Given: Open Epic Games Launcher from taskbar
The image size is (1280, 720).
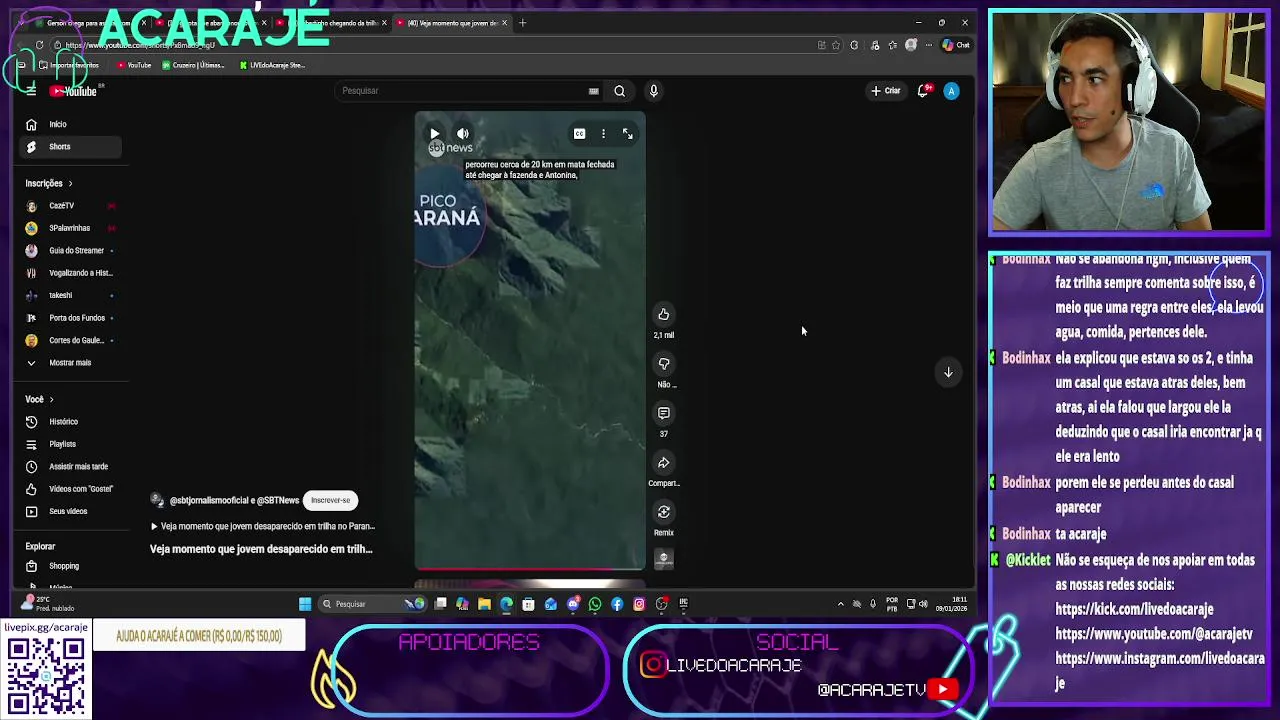Looking at the screenshot, I should click(x=683, y=604).
